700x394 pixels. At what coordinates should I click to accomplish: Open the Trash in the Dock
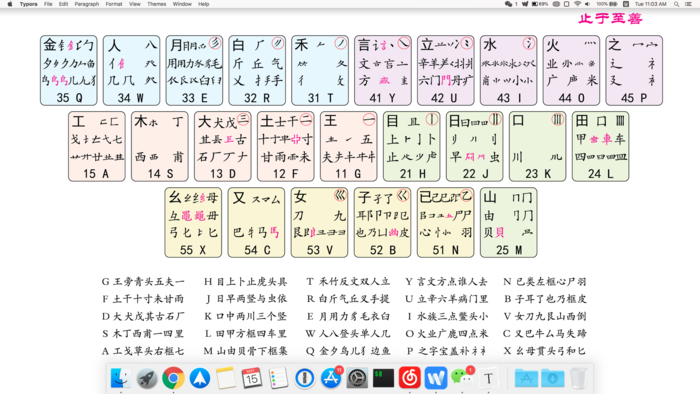(579, 378)
